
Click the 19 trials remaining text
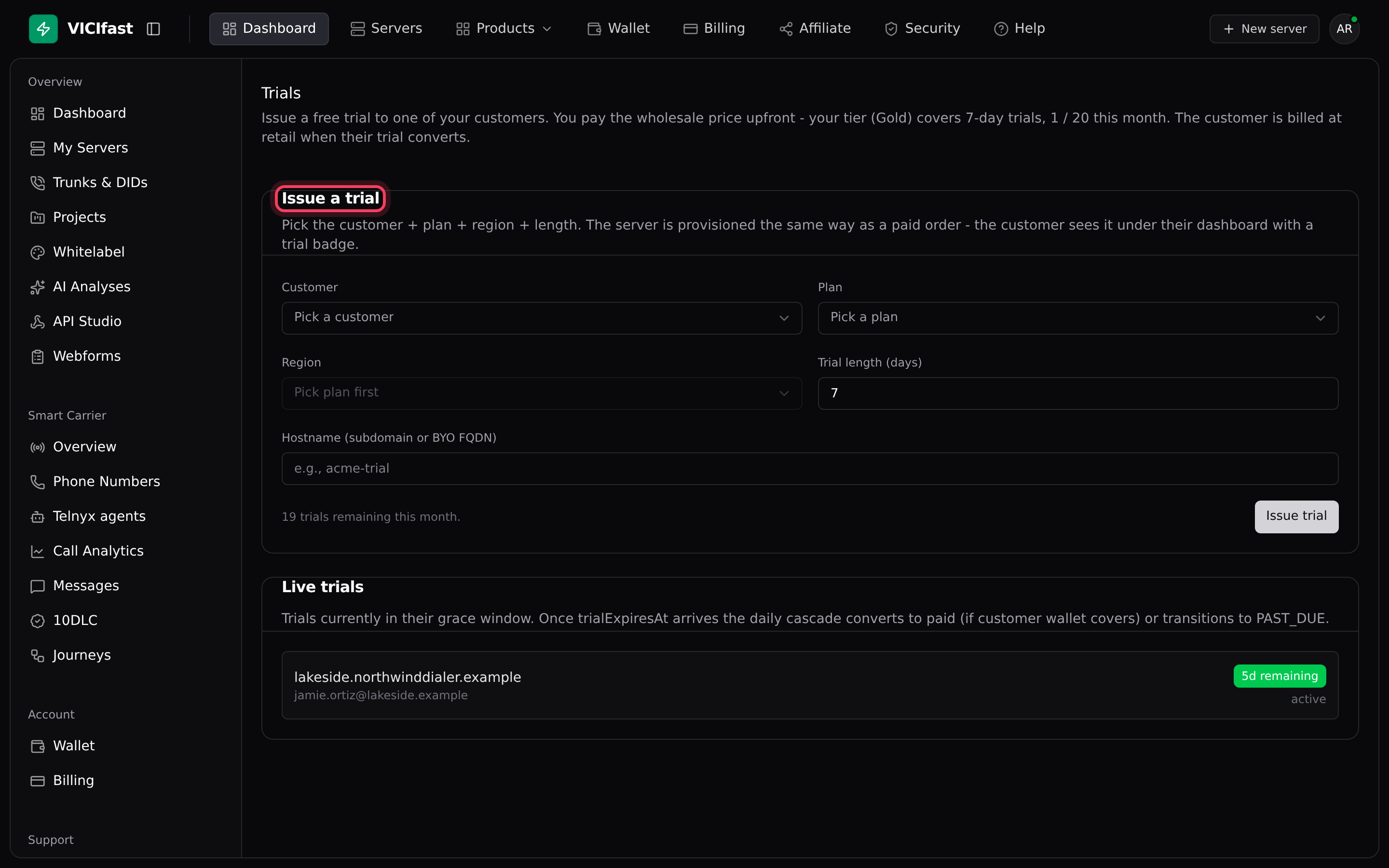click(371, 516)
